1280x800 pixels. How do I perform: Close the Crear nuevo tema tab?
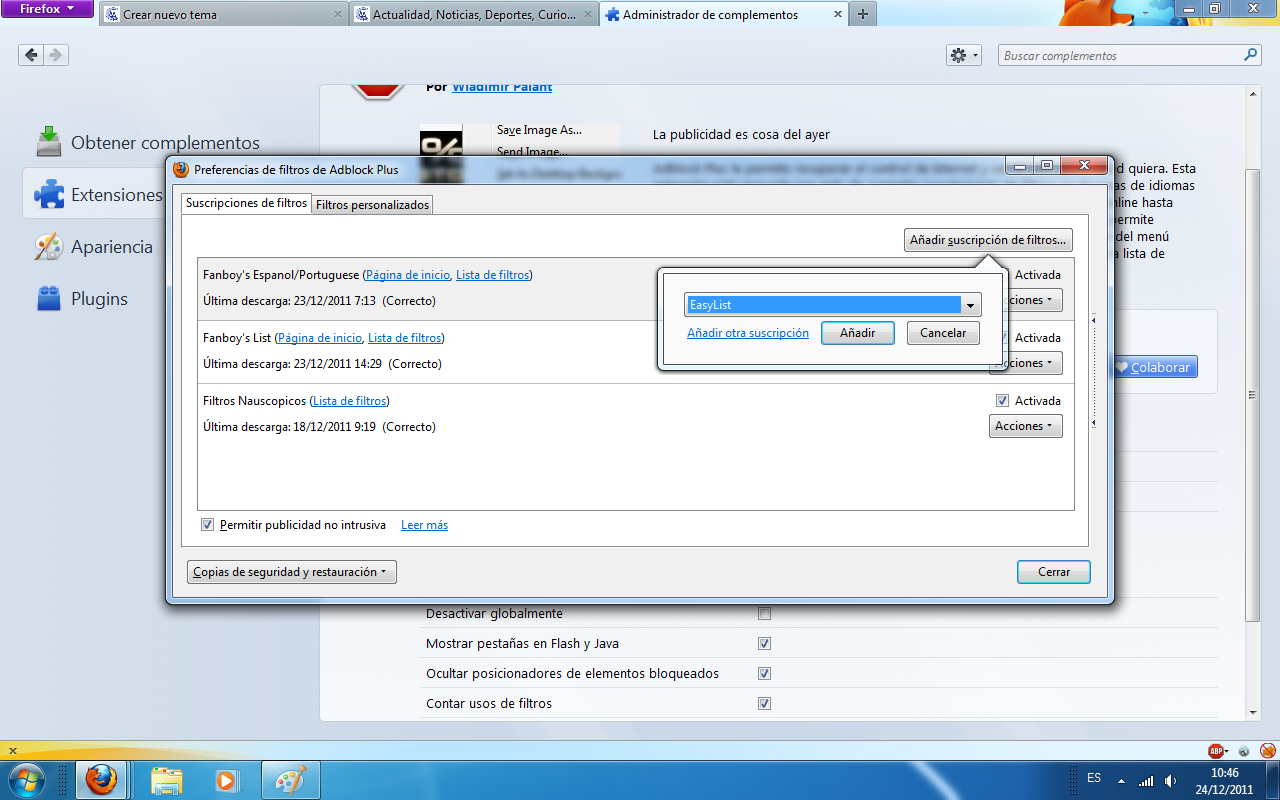point(337,15)
